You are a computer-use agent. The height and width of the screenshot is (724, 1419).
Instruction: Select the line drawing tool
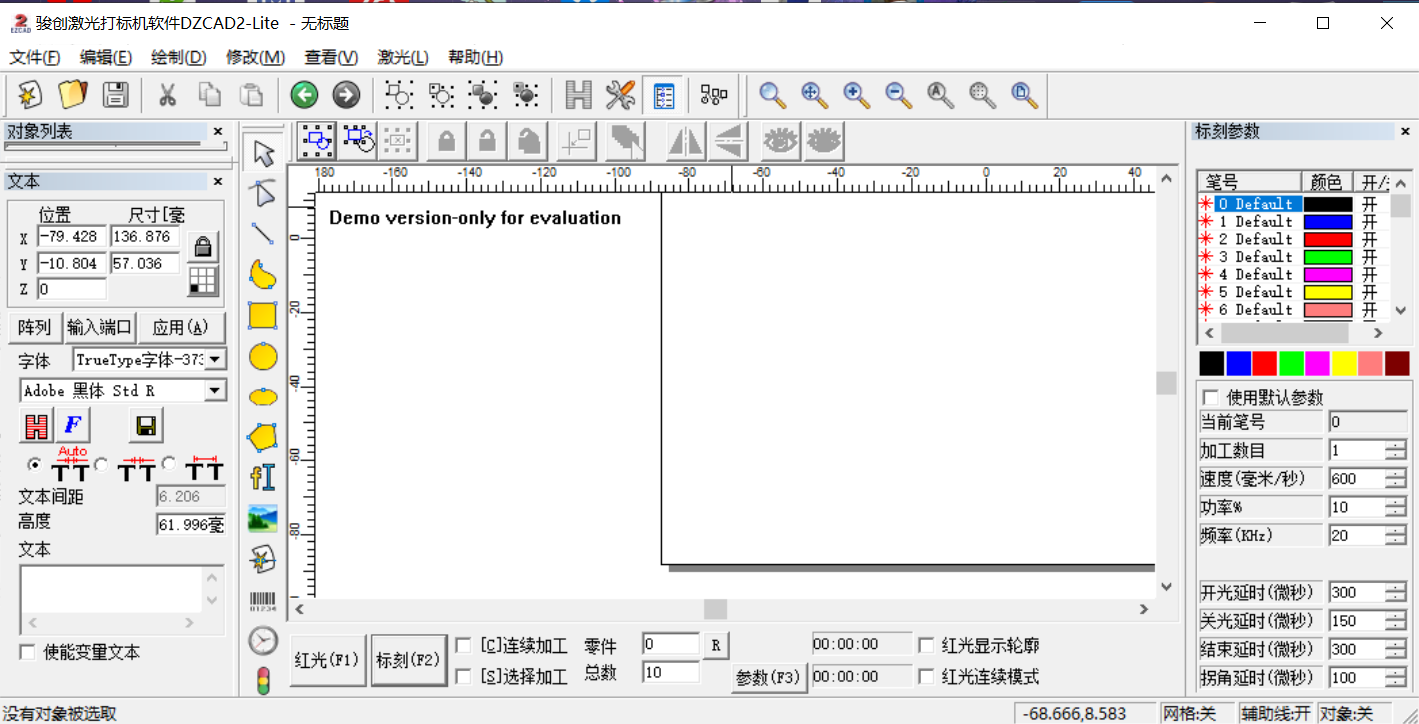pyautogui.click(x=263, y=233)
